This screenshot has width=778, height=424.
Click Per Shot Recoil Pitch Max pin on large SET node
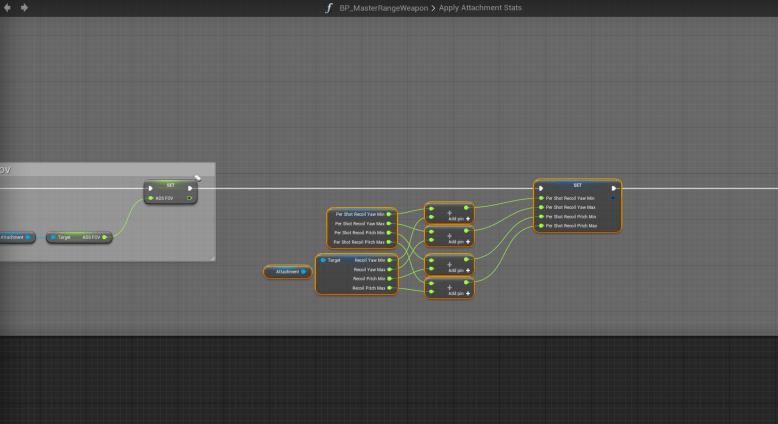[x=541, y=226]
